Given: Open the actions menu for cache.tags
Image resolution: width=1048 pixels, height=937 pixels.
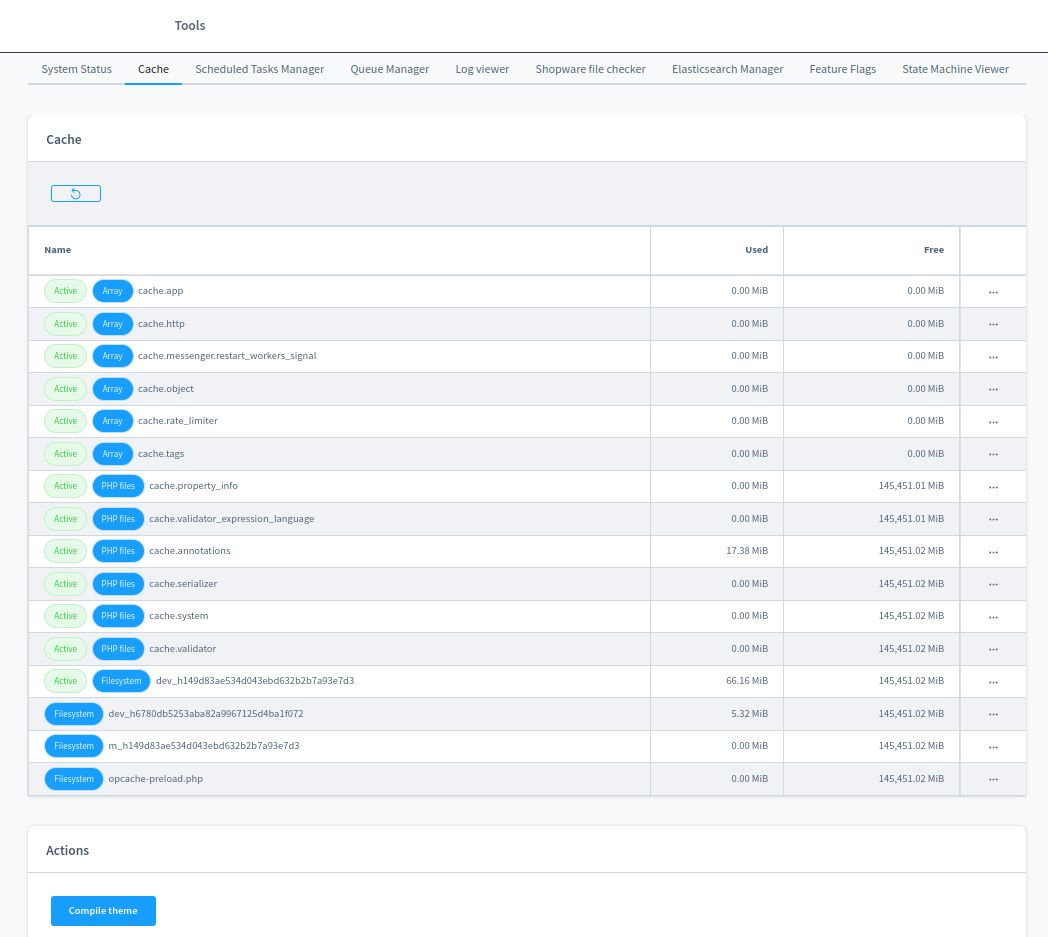Looking at the screenshot, I should pyautogui.click(x=993, y=454).
